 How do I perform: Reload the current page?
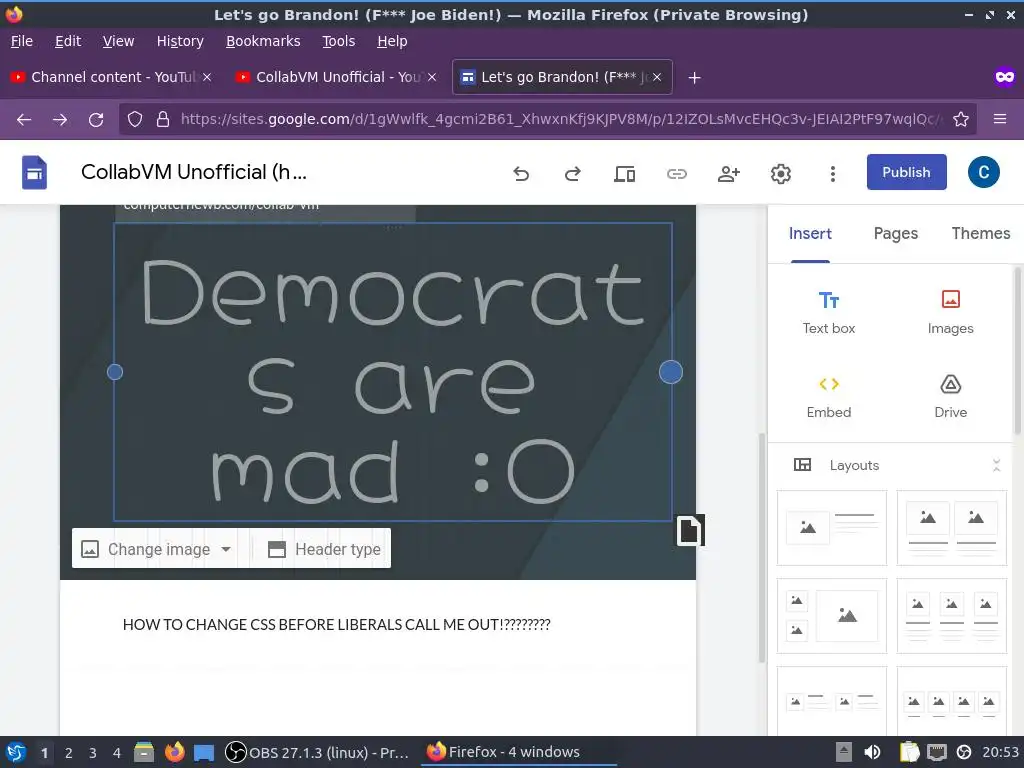pos(96,120)
